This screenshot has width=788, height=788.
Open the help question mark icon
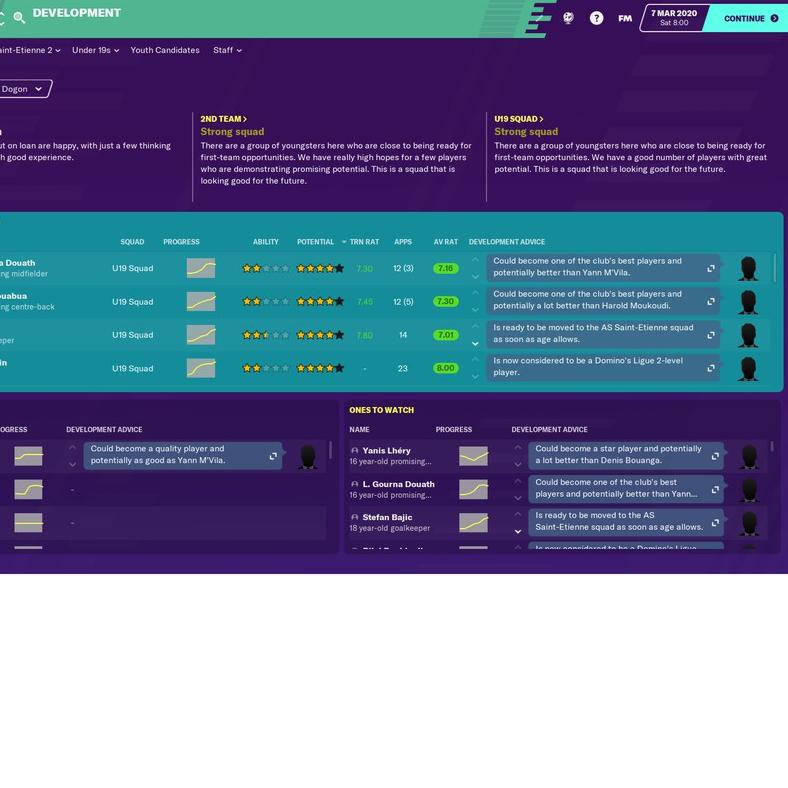(596, 18)
